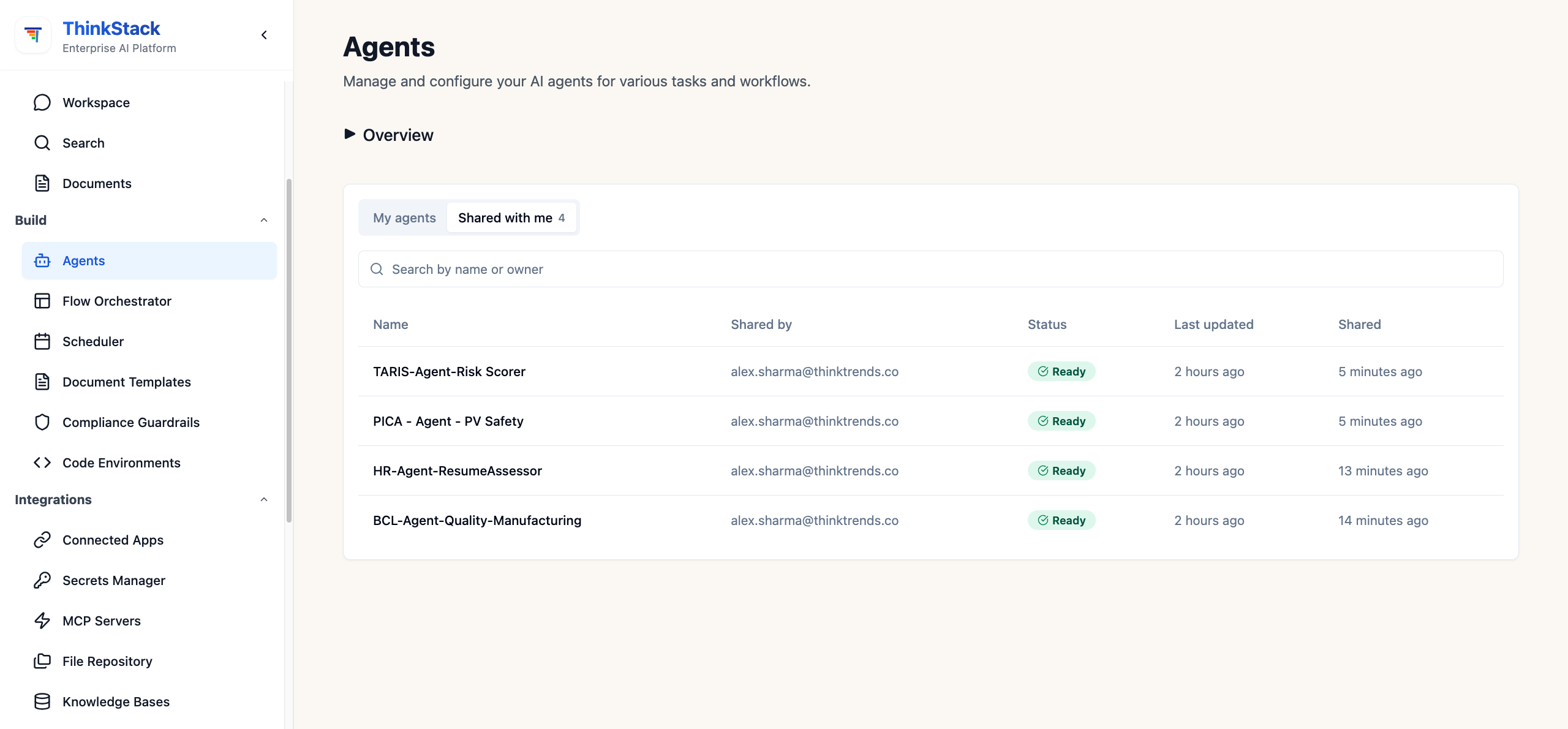
Task: Open the HR-Agent-ResumeAssessor agent
Action: [457, 470]
